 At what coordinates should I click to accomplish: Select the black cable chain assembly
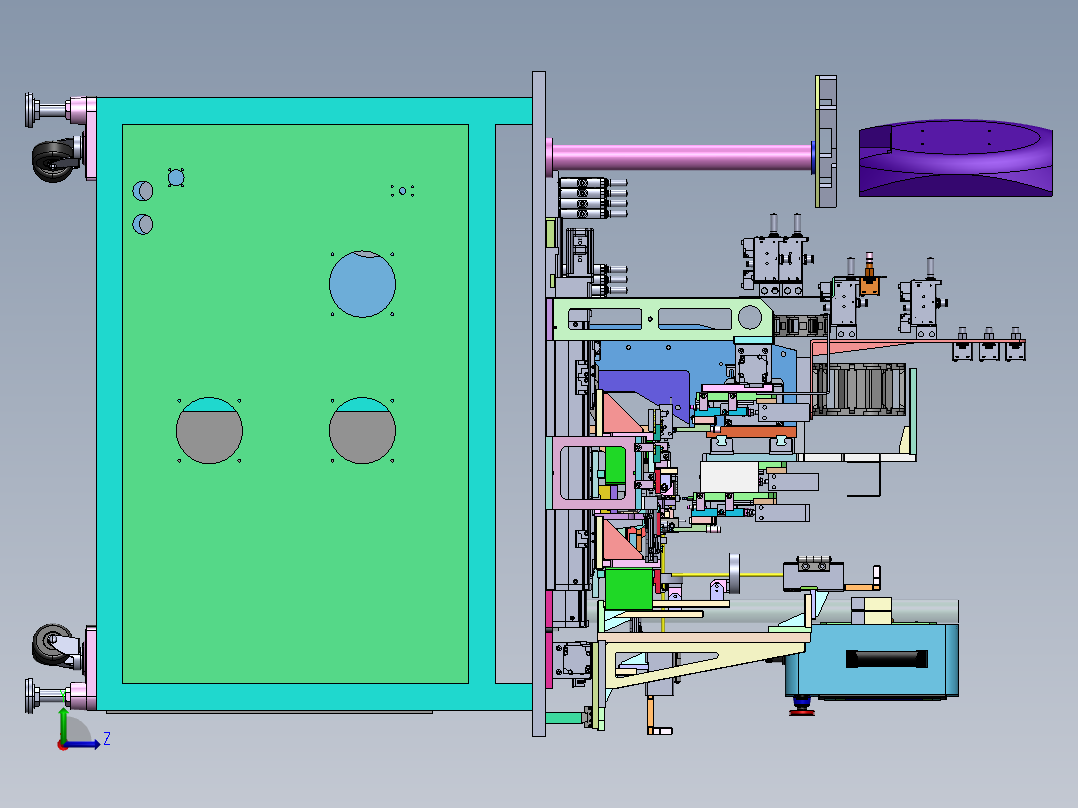(x=859, y=390)
